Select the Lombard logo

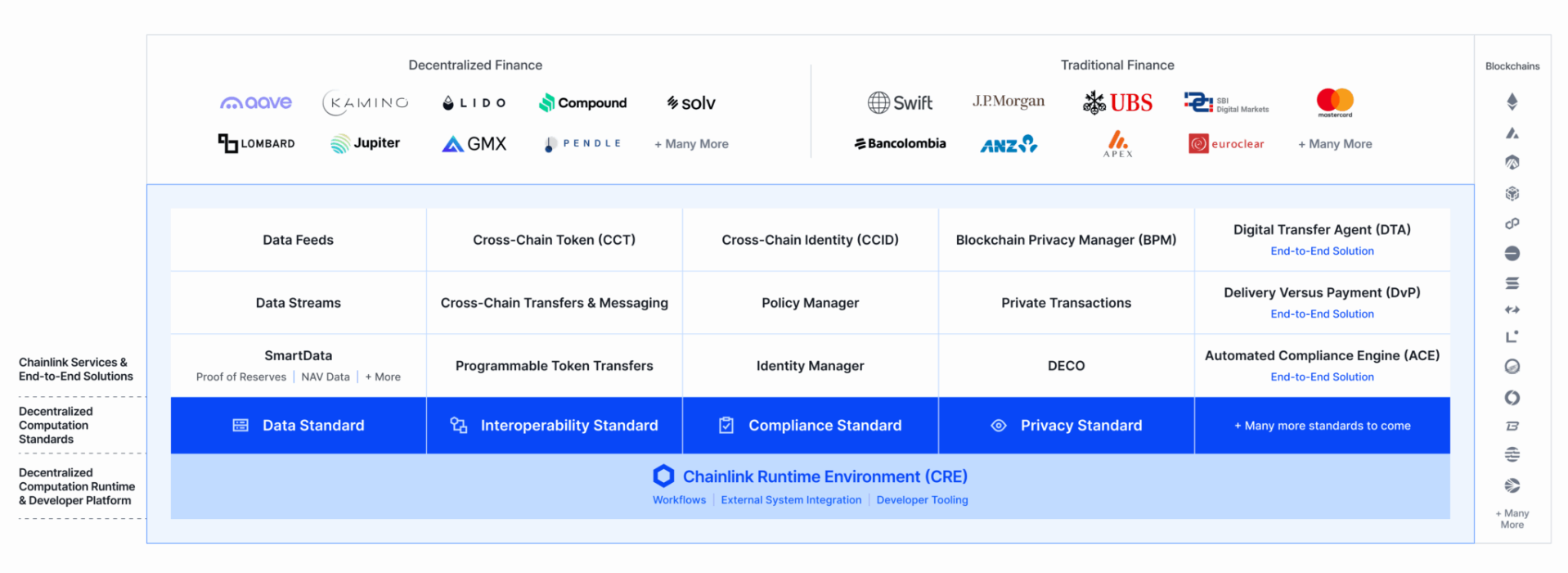tap(256, 143)
